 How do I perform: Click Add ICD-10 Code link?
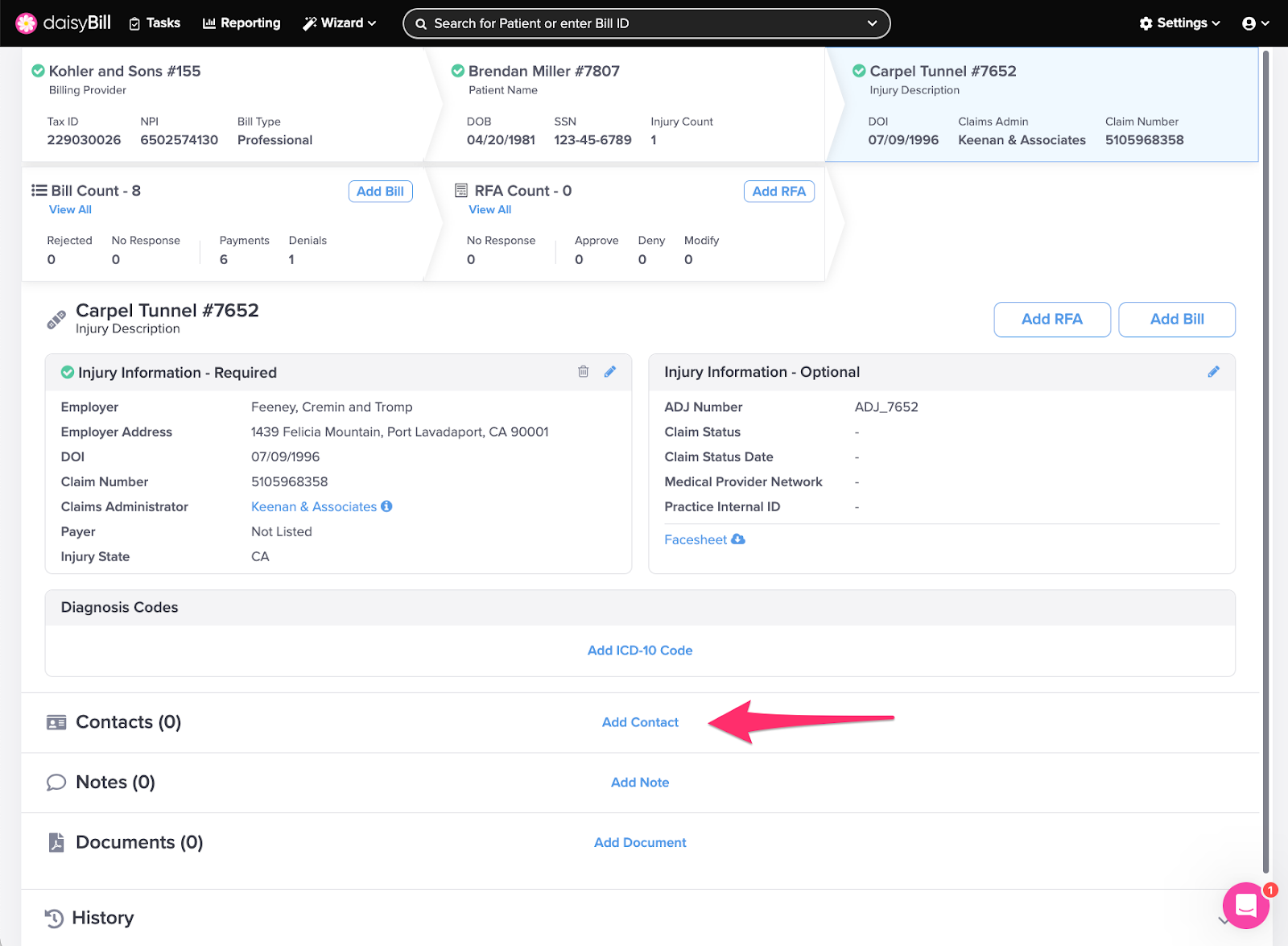[x=640, y=651]
